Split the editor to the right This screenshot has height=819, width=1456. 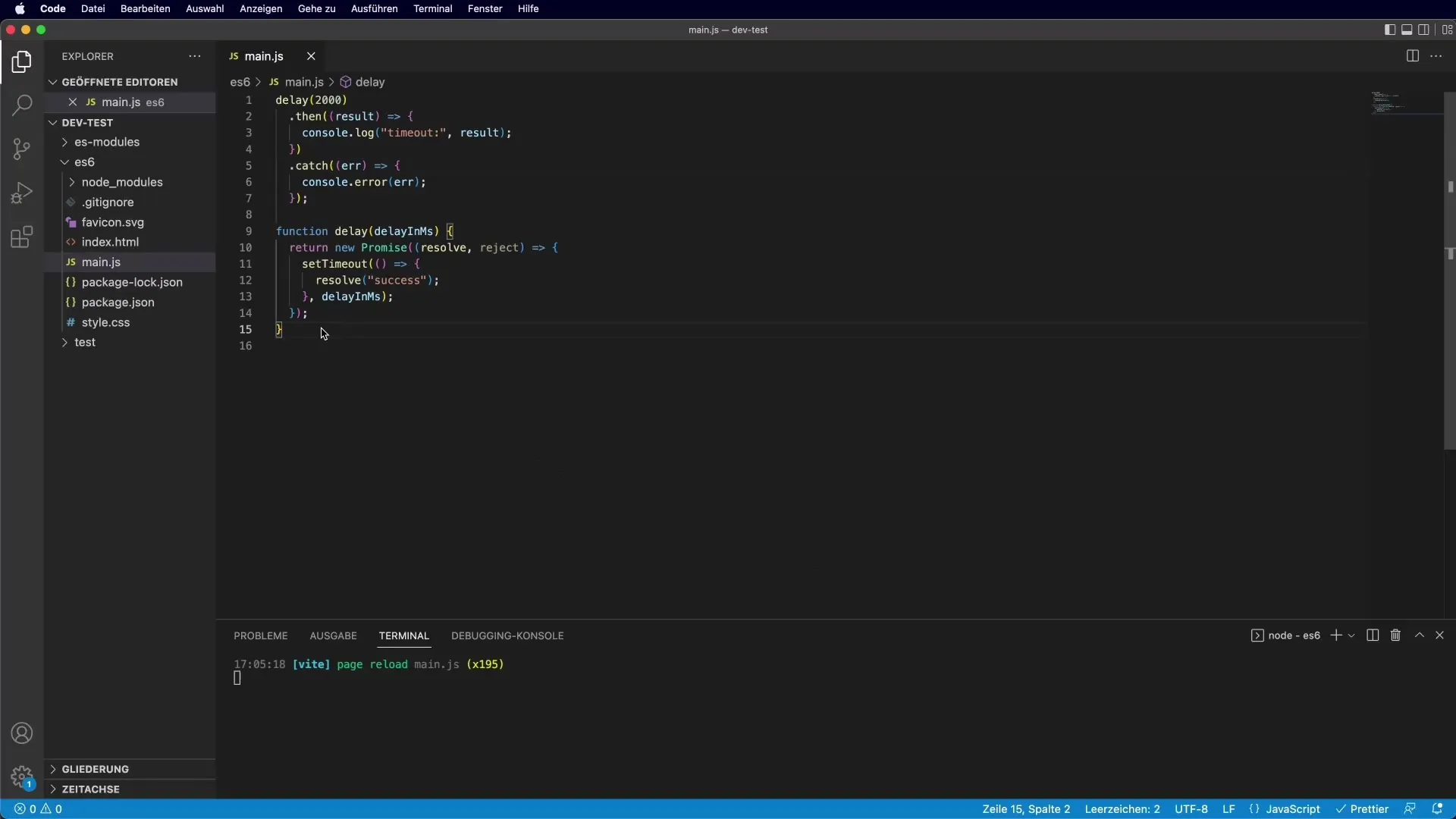(x=1412, y=56)
